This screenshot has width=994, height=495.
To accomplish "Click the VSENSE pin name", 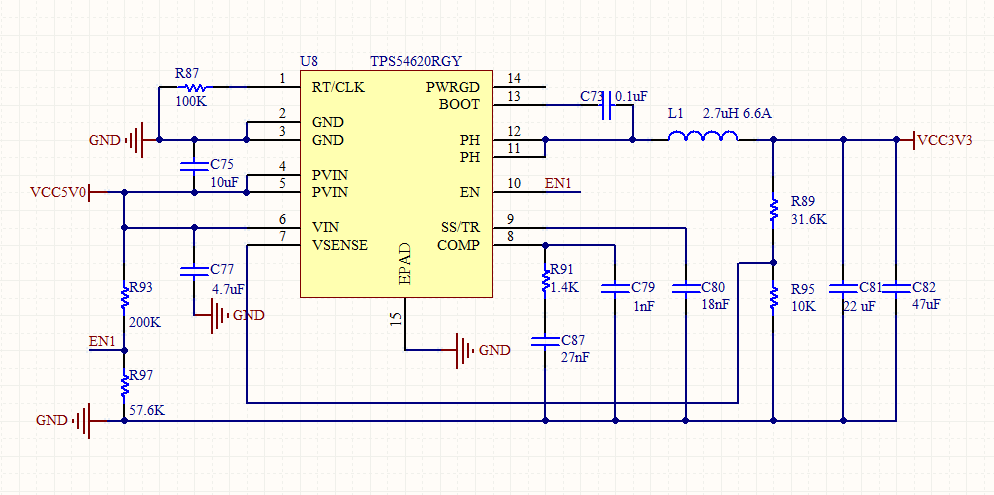I will pos(340,245).
